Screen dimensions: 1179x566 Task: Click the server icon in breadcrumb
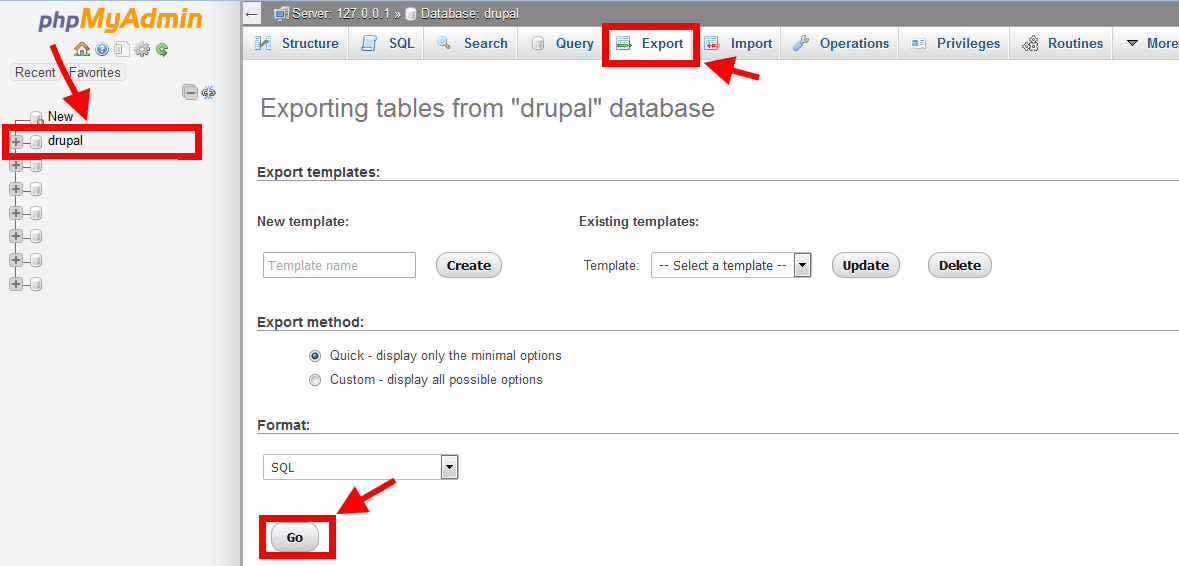click(x=281, y=13)
